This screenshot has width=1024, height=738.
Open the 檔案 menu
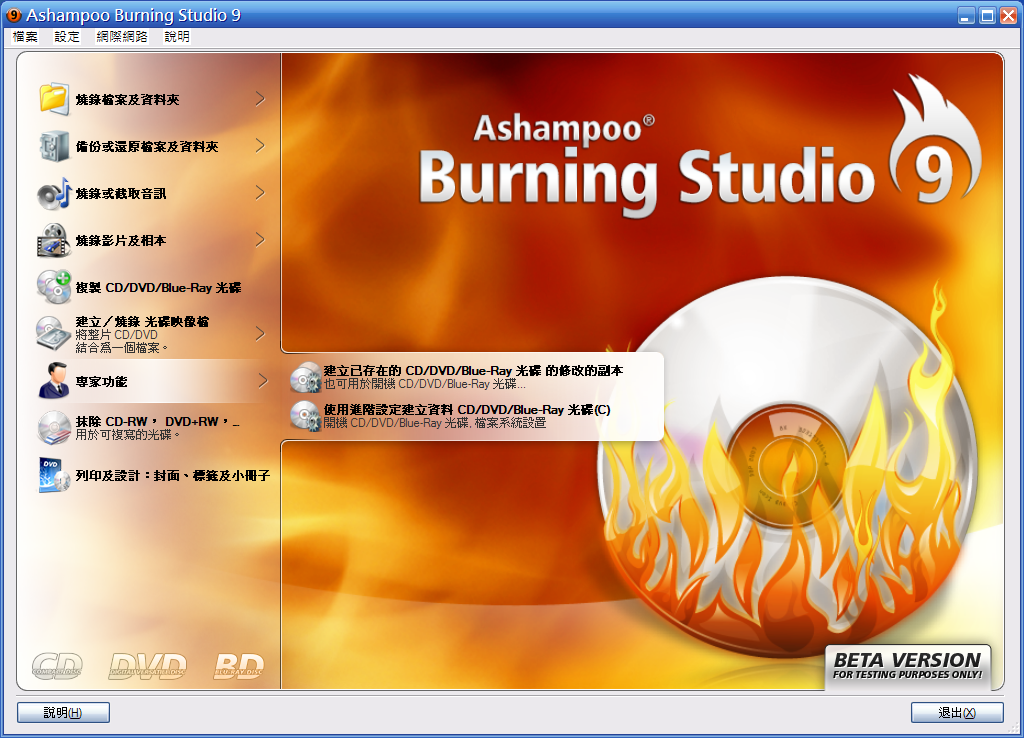(25, 37)
